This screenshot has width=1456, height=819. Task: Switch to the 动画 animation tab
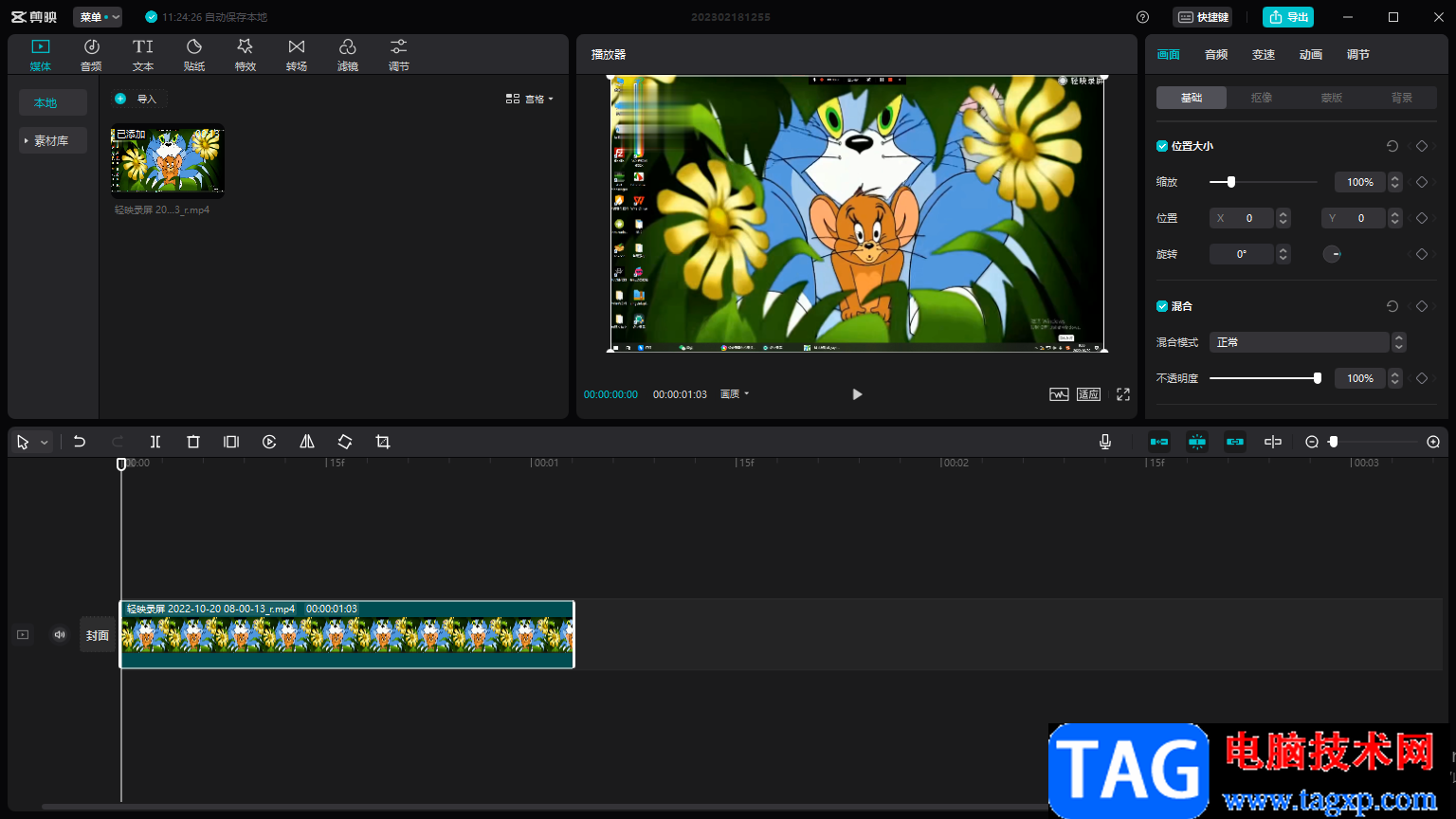(x=1311, y=55)
